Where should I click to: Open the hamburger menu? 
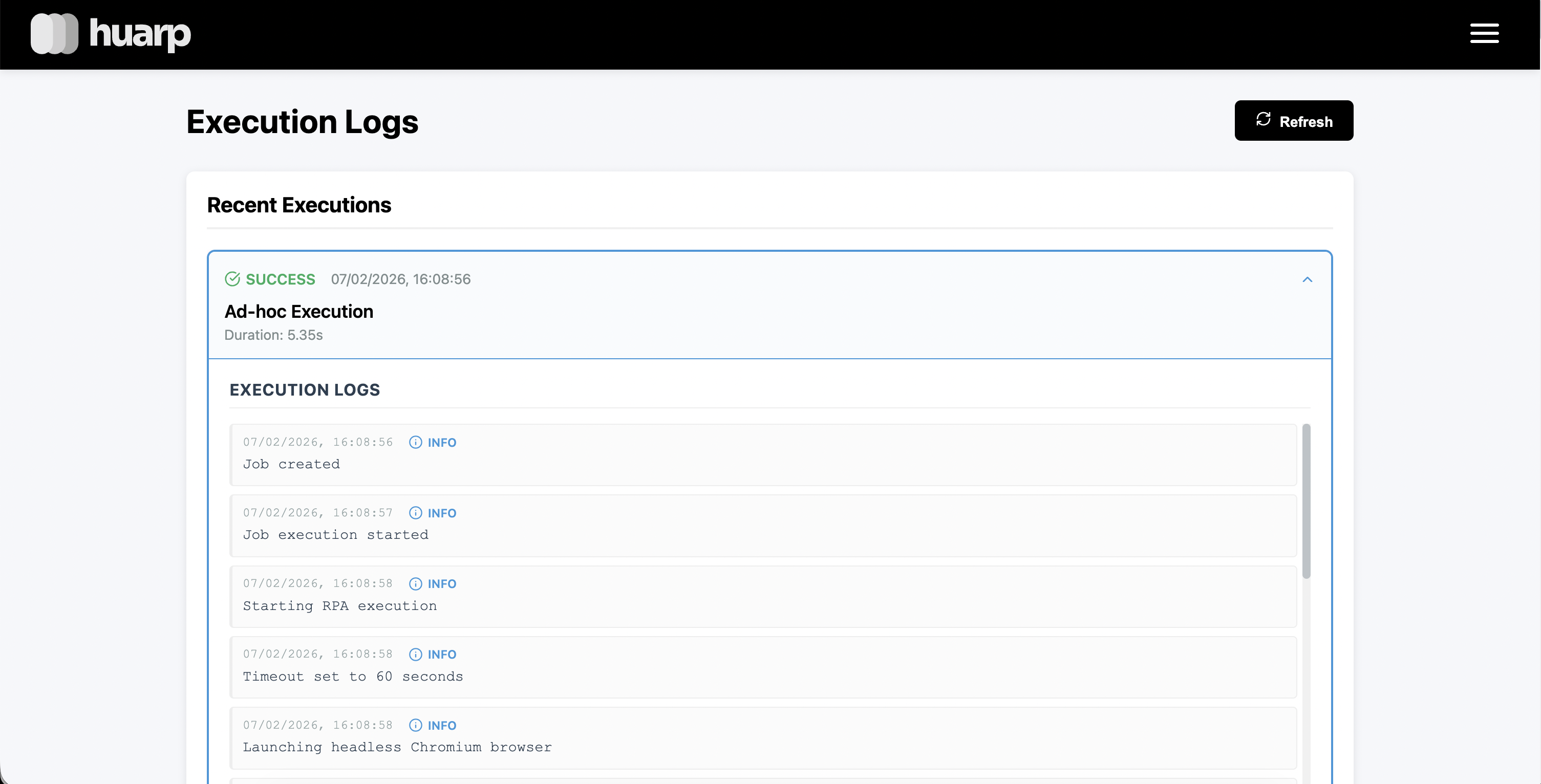[1484, 33]
